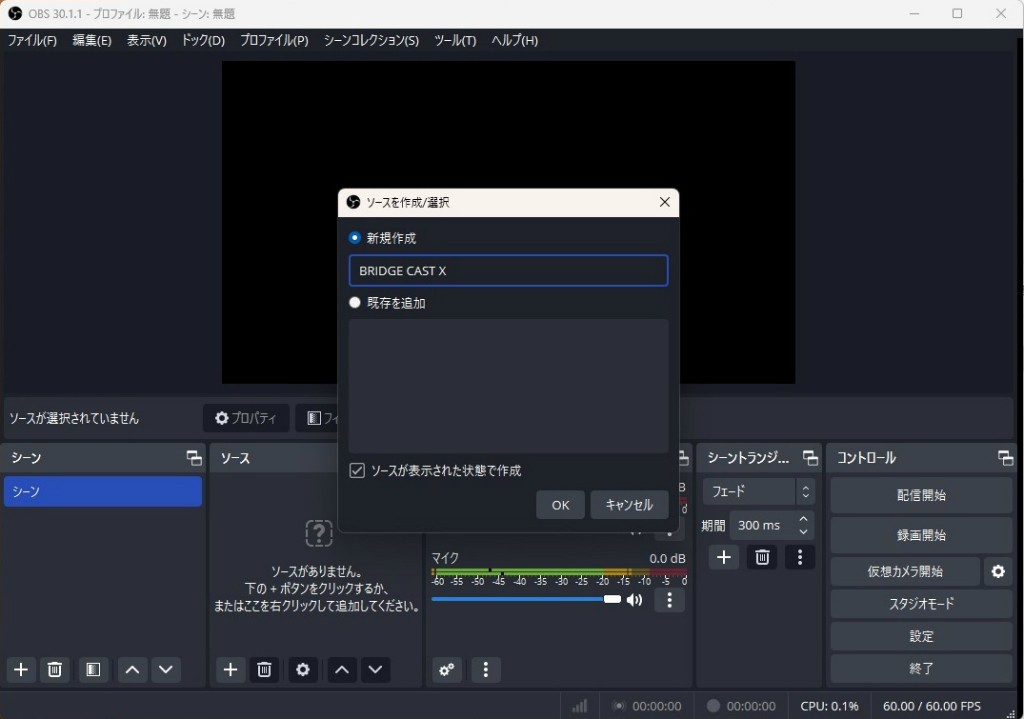Click OK in the source dialog
1024x719 pixels.
point(560,505)
